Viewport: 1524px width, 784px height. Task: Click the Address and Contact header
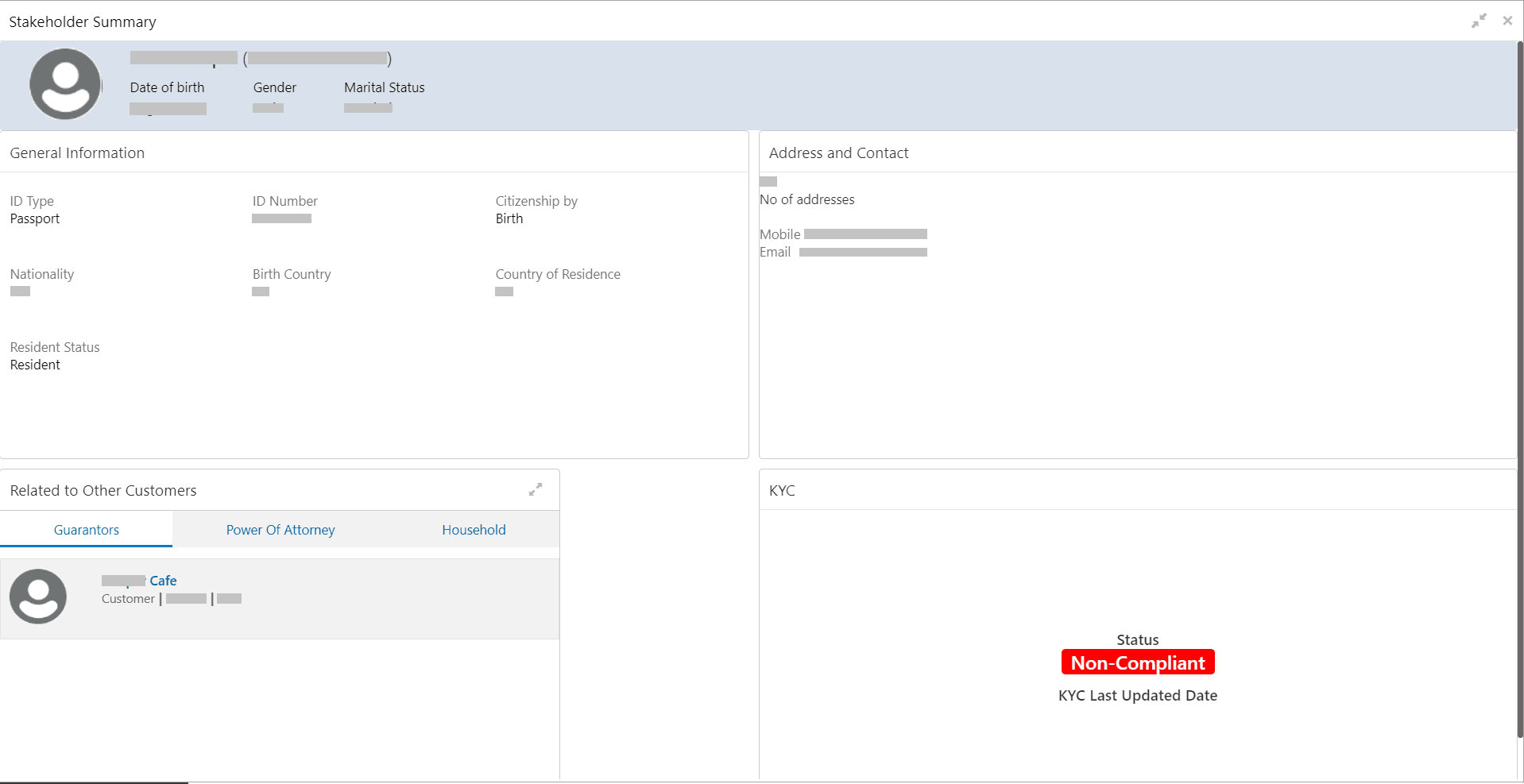pyautogui.click(x=838, y=153)
